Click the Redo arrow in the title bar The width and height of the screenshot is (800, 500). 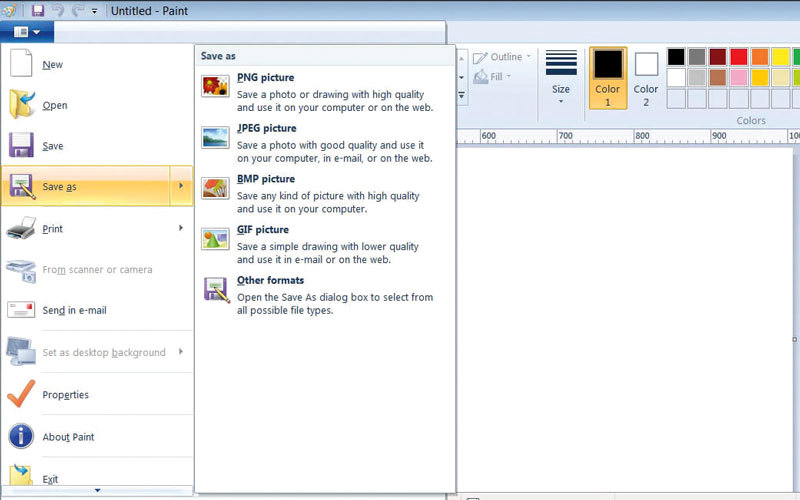click(76, 10)
